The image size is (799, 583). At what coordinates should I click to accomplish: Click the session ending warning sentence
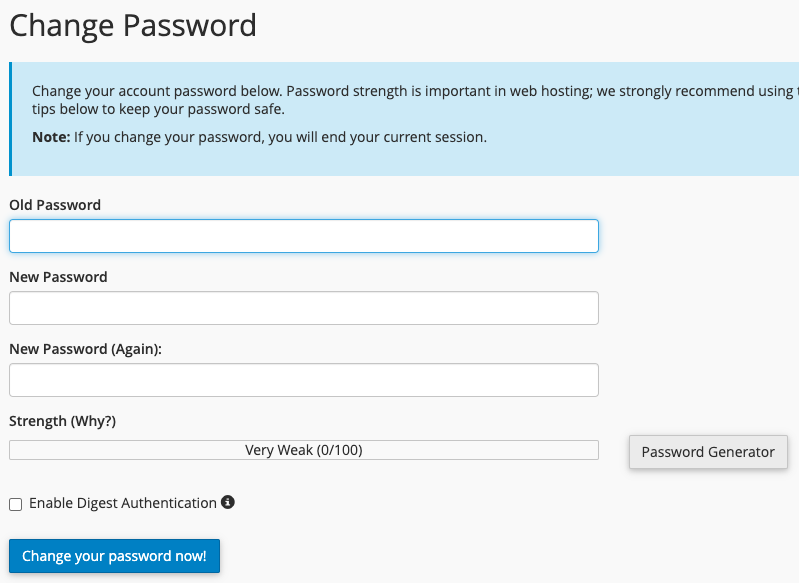click(280, 137)
